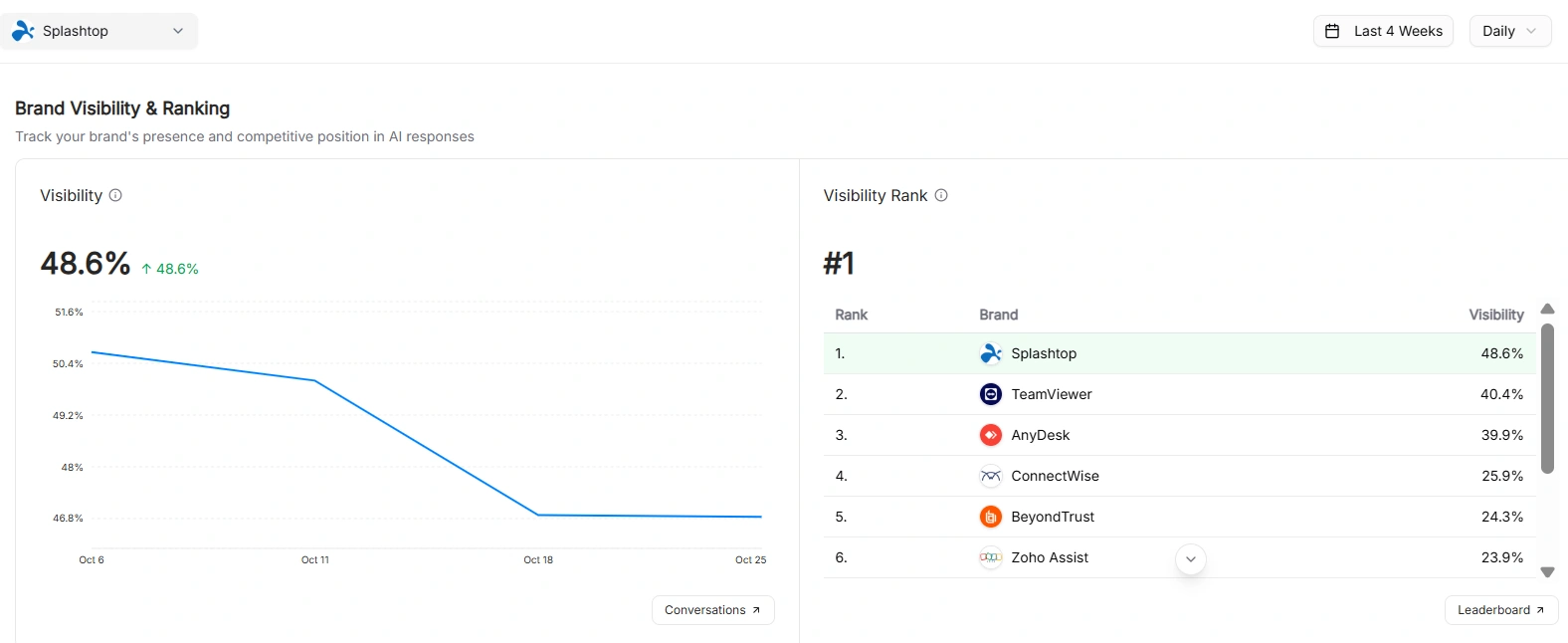
Task: Select the Zoho Assist brand name
Action: point(1050,557)
